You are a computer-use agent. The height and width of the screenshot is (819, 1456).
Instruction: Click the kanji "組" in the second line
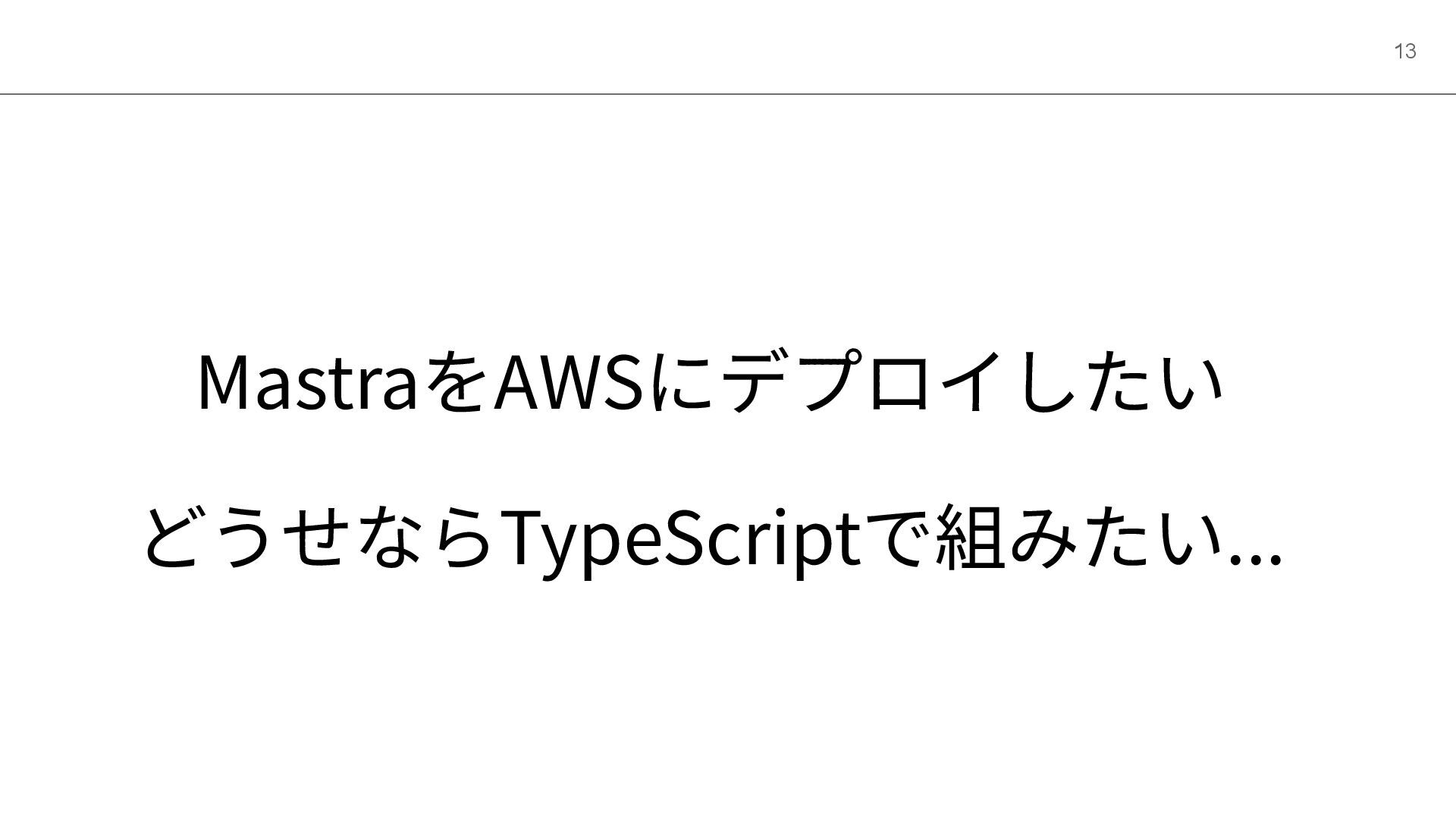point(968,540)
